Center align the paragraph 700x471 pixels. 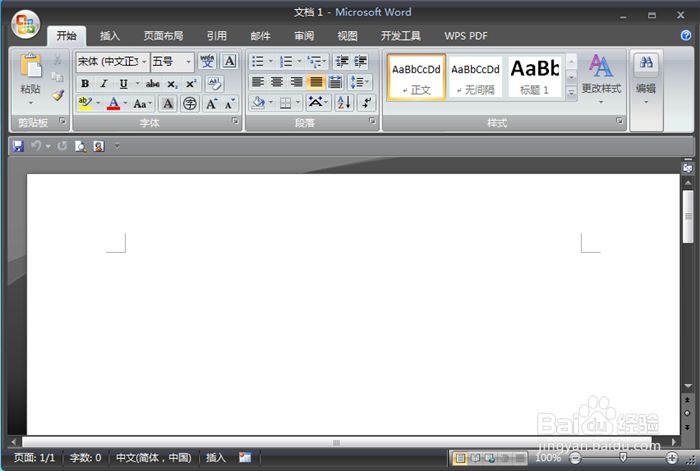point(277,82)
